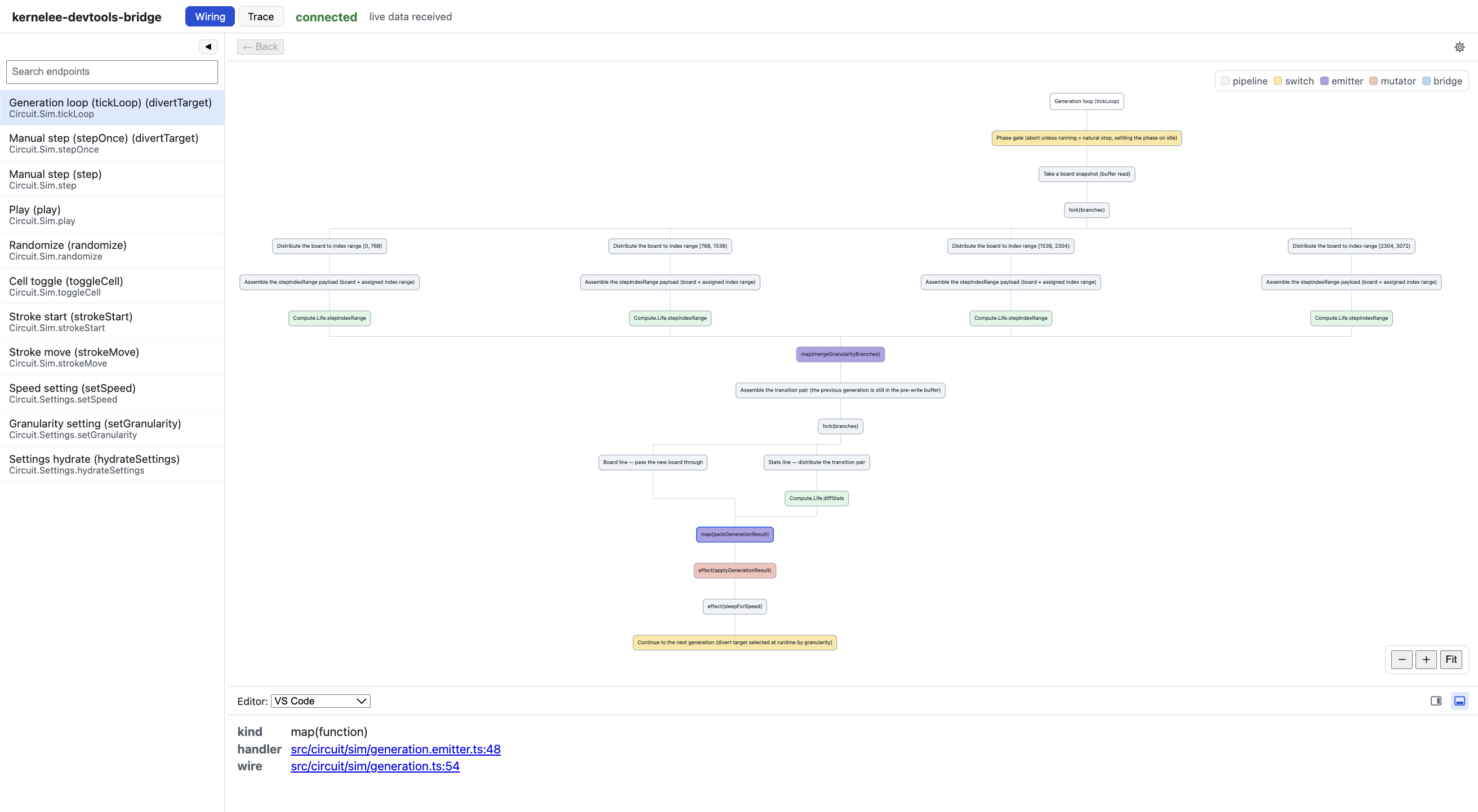Click the 'map(function)' kind value

click(329, 731)
